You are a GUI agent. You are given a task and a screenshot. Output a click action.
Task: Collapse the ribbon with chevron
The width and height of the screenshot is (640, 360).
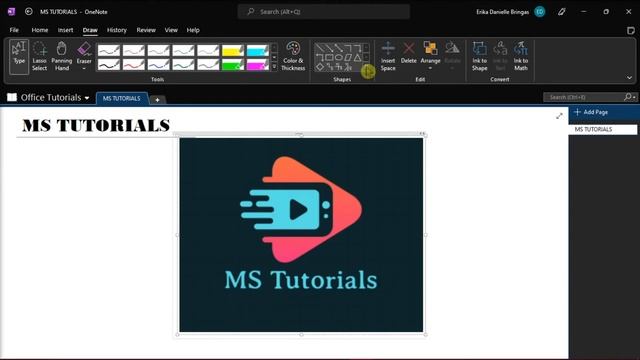(629, 78)
